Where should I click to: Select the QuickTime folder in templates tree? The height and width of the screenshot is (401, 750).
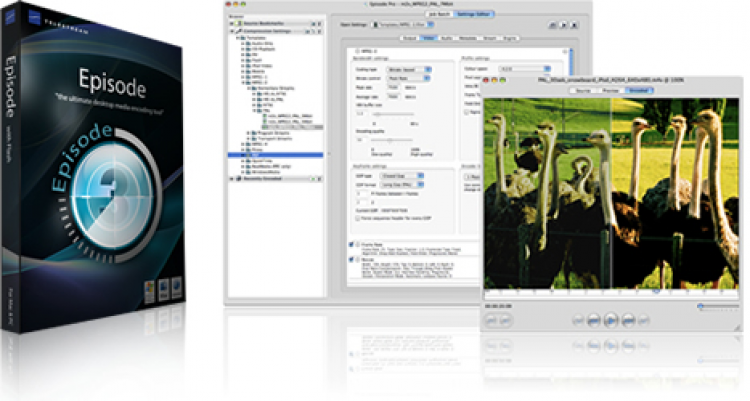(259, 161)
